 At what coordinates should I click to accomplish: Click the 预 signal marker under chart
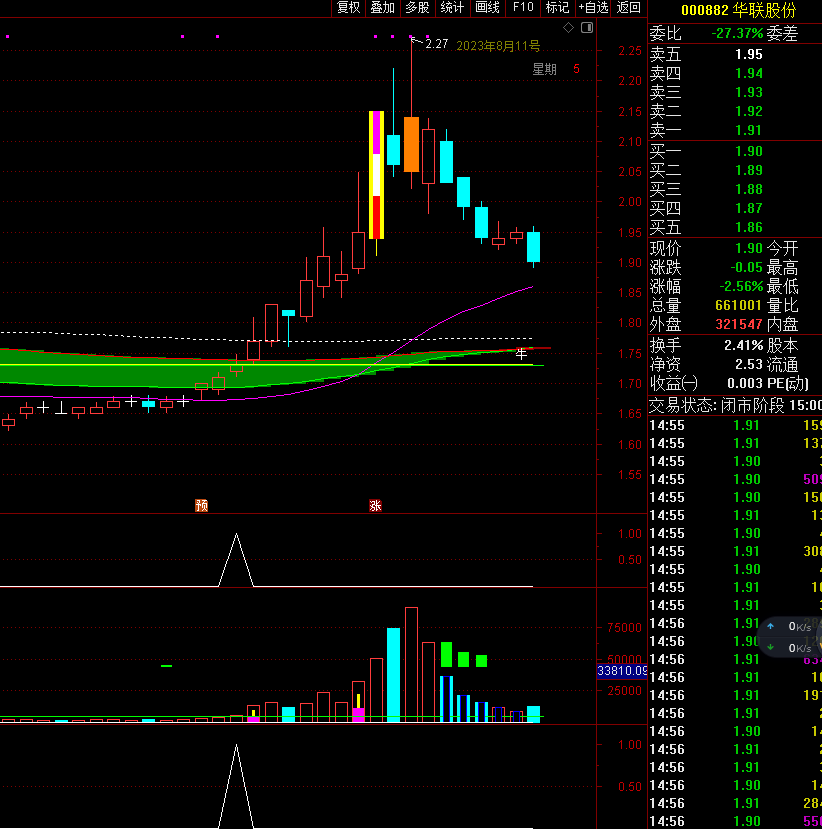coord(201,505)
